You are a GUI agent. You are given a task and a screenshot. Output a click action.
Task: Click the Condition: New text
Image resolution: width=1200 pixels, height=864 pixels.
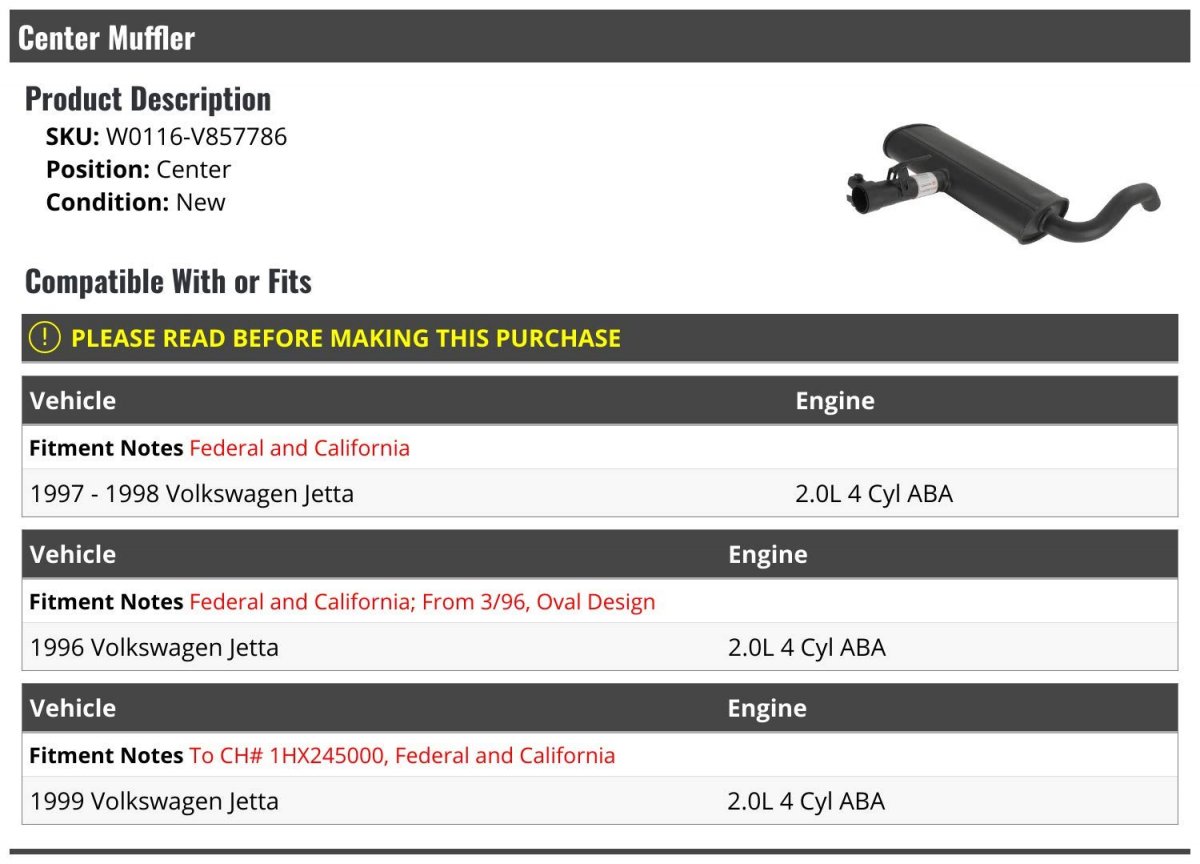click(x=136, y=202)
